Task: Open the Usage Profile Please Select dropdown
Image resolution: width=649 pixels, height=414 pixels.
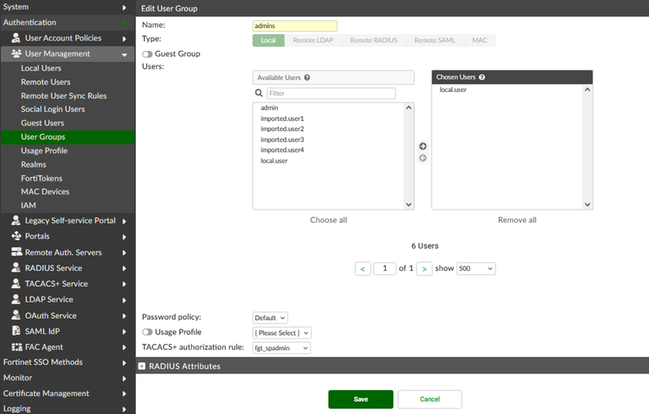Action: pyautogui.click(x=282, y=333)
